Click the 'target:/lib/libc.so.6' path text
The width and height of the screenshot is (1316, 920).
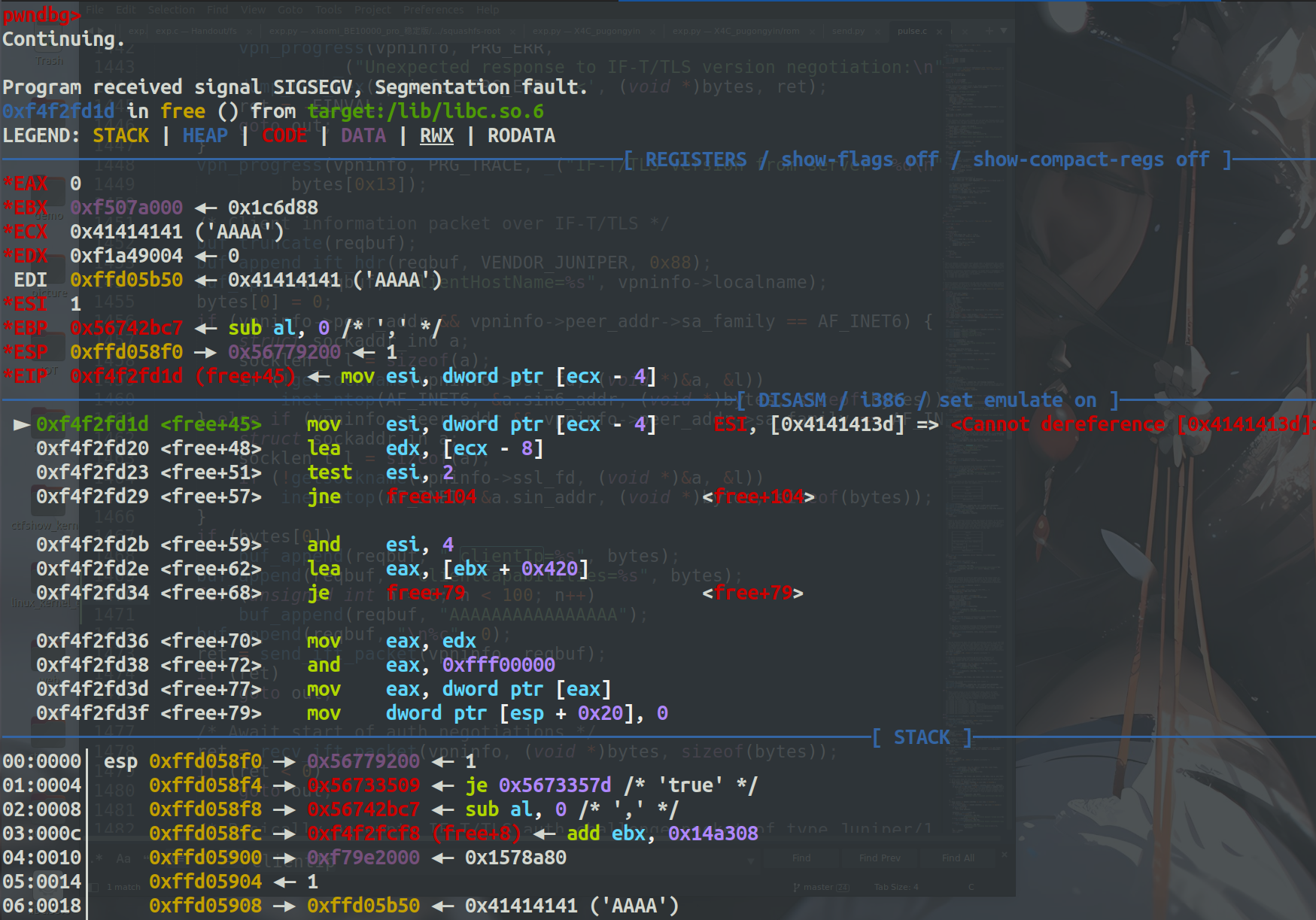point(425,111)
